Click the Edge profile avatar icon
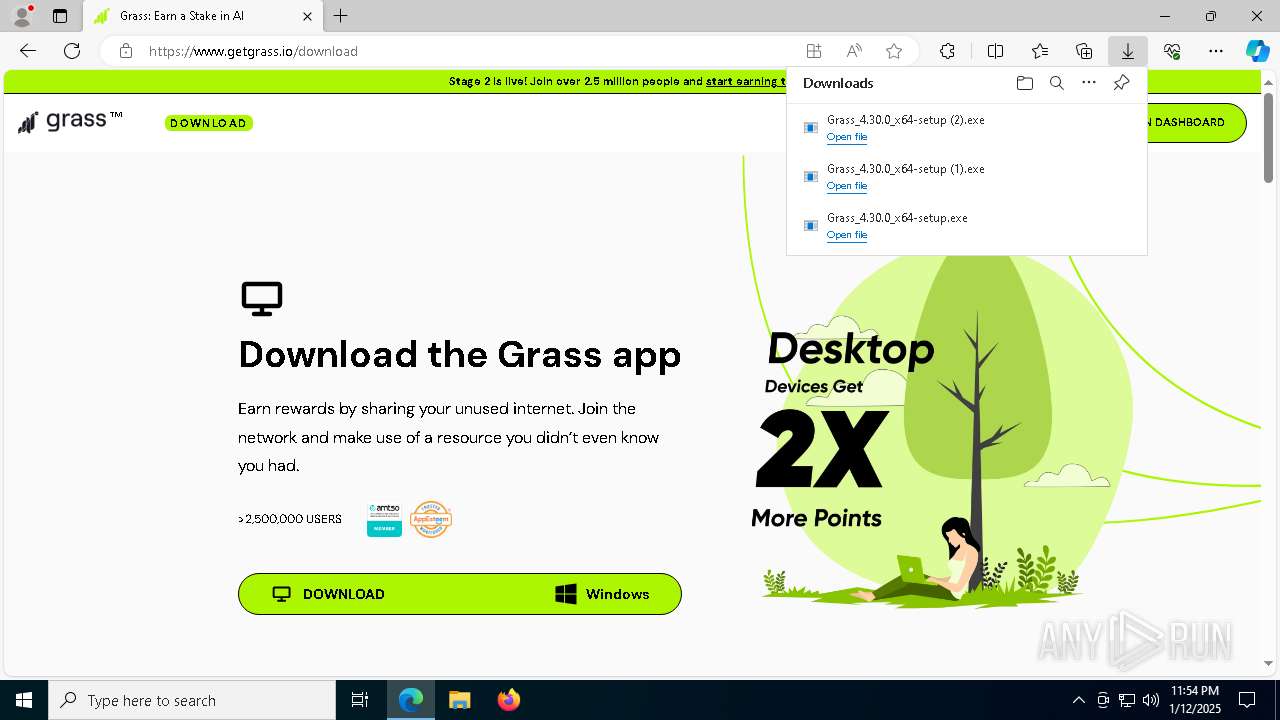 pos(22,16)
